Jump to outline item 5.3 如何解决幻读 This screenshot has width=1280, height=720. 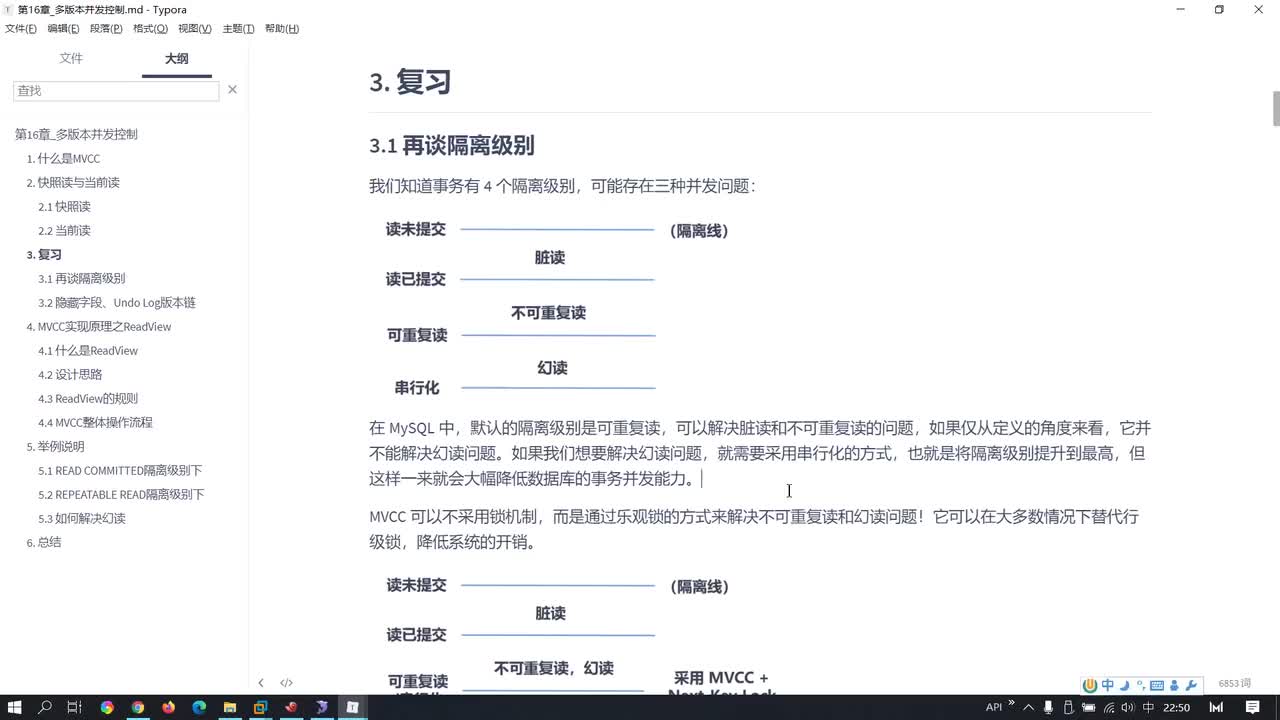[82, 518]
